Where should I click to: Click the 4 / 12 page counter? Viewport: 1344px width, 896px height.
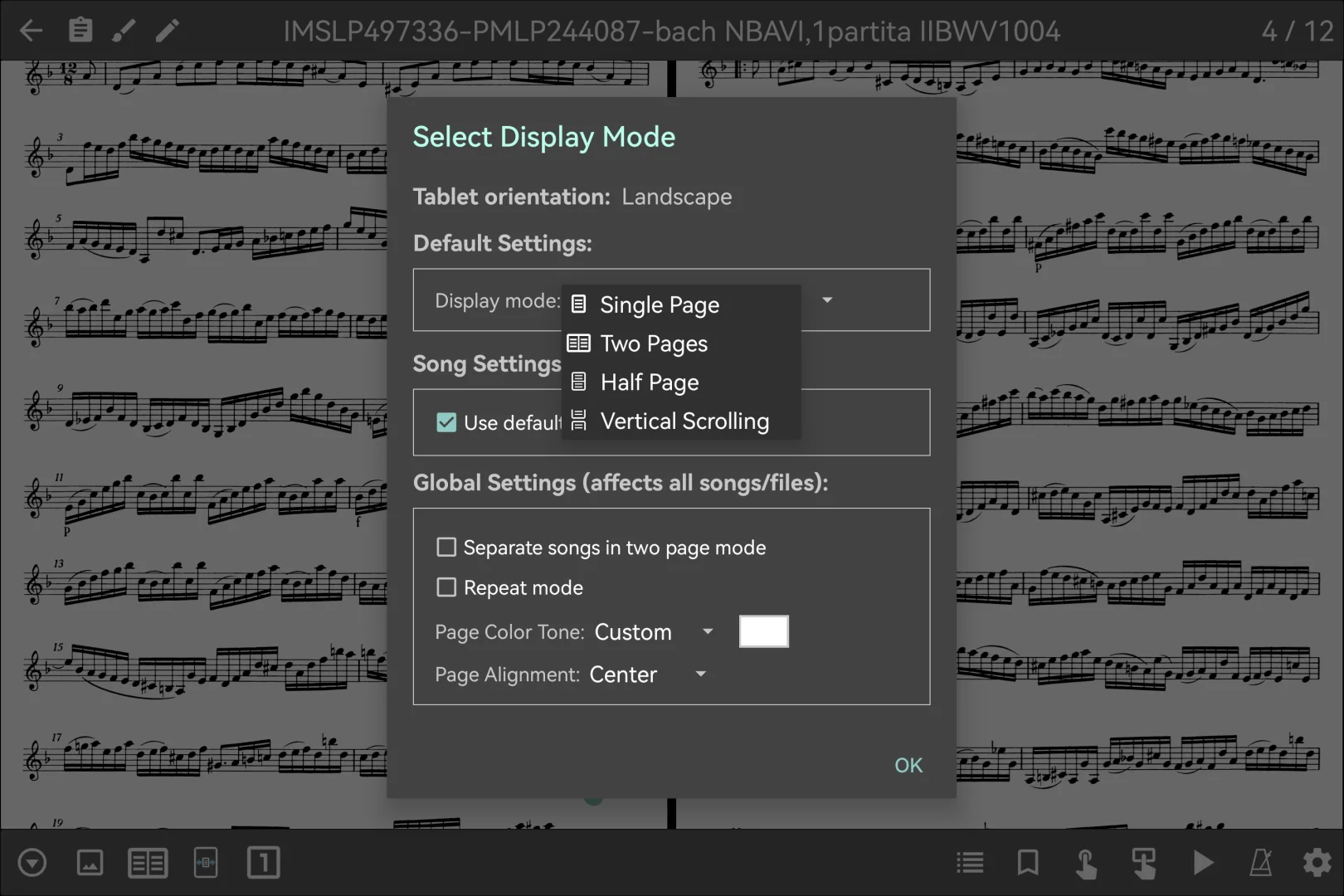(1298, 32)
